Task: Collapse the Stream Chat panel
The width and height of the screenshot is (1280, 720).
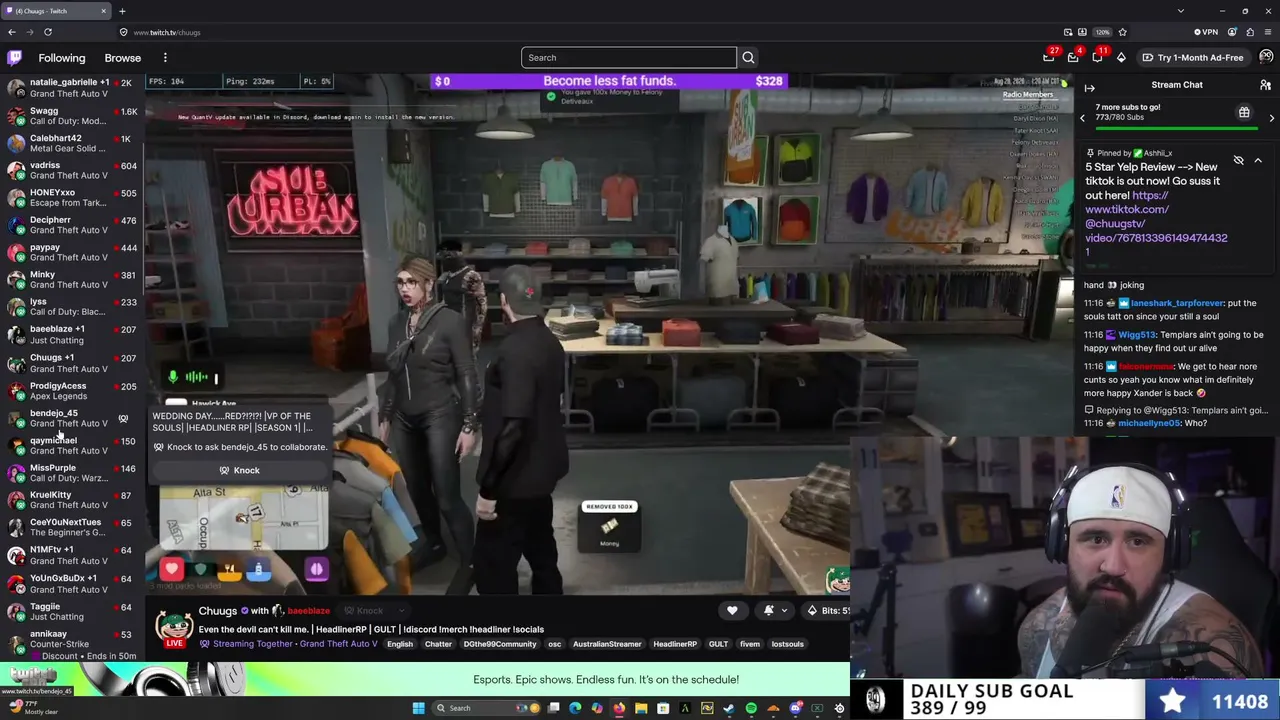Action: tap(1089, 88)
